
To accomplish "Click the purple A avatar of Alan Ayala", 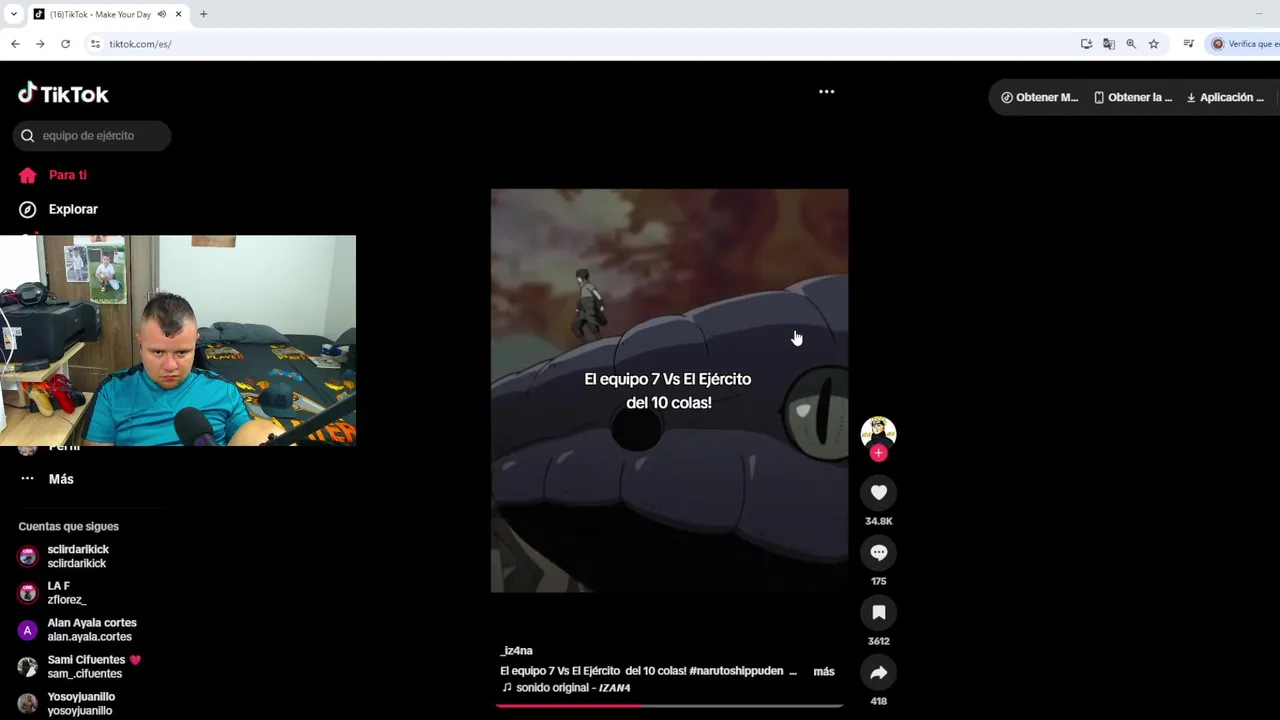I will coord(28,630).
